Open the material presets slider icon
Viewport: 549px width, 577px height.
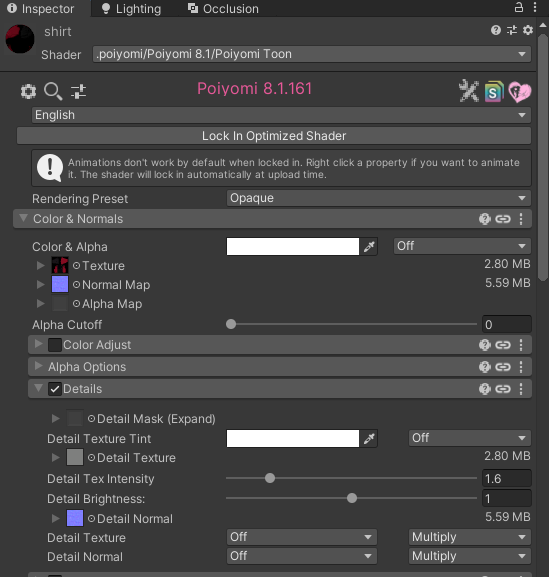[x=512, y=30]
